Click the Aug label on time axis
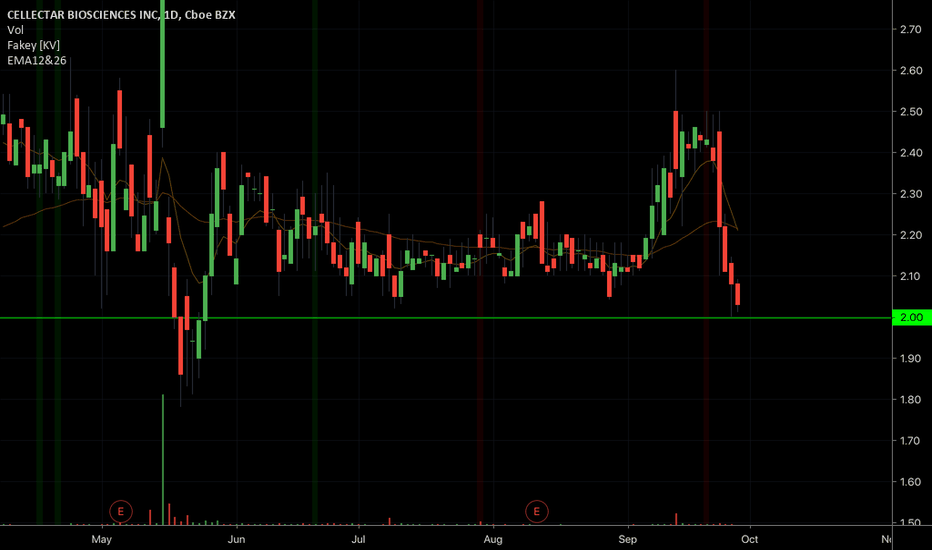This screenshot has width=932, height=550. 493,539
